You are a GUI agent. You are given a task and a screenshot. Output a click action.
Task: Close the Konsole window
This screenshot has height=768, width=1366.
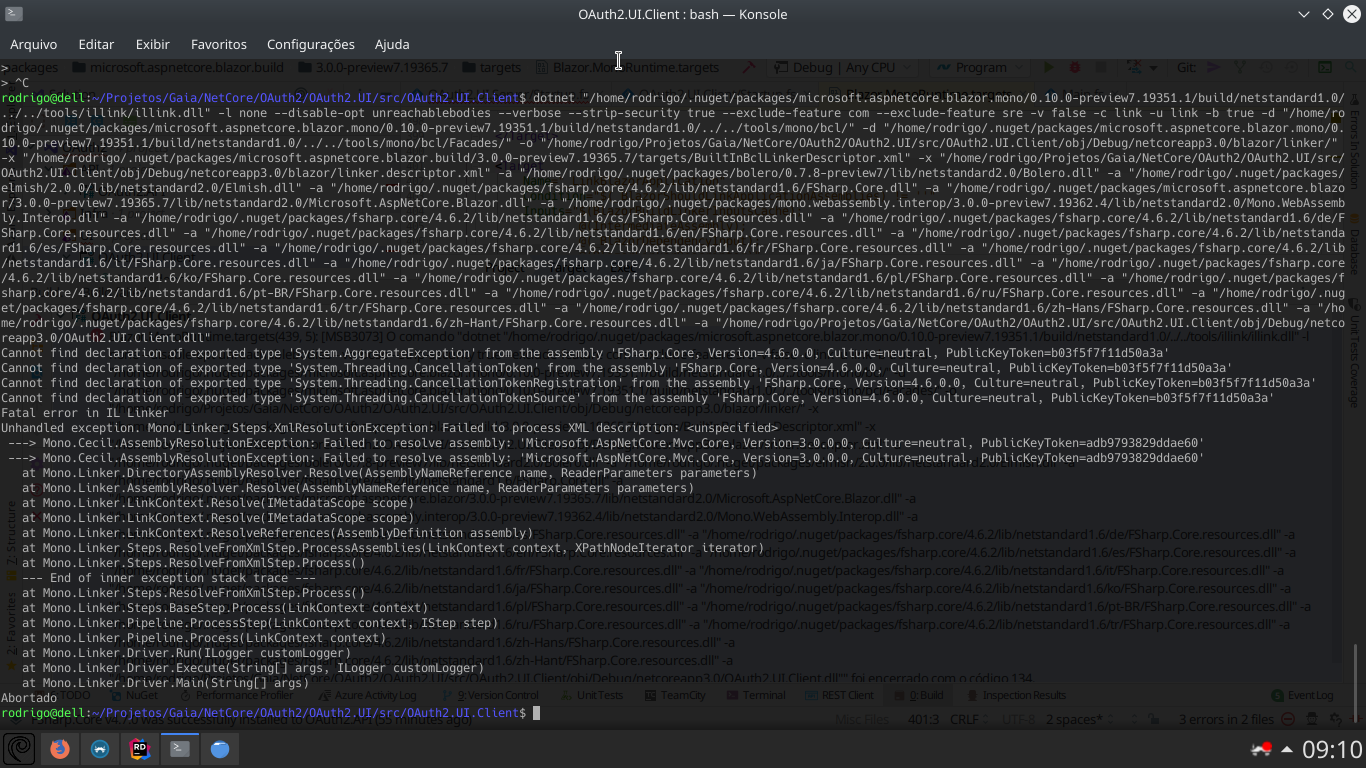(x=1351, y=14)
